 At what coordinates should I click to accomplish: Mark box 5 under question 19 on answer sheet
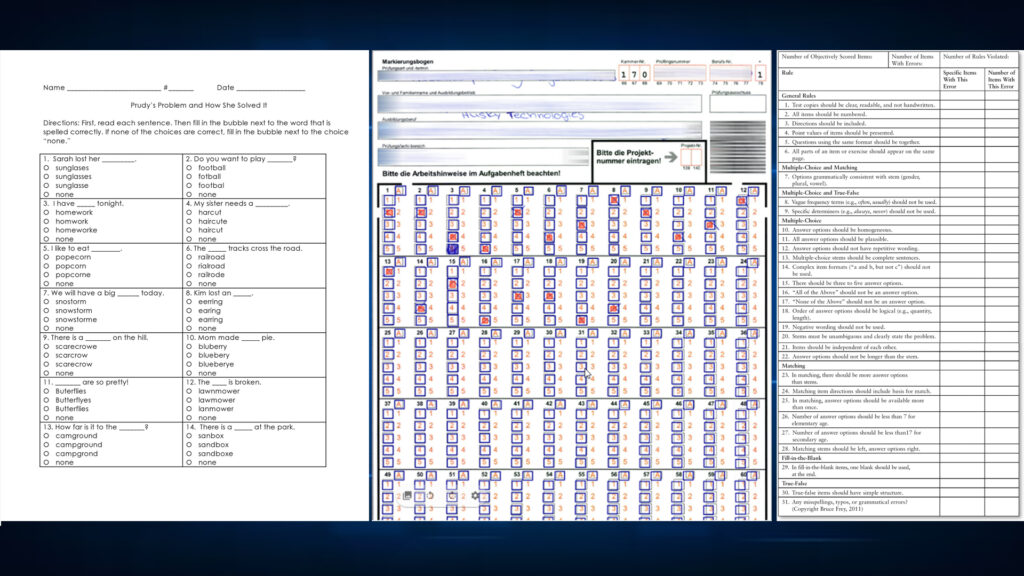[581, 320]
